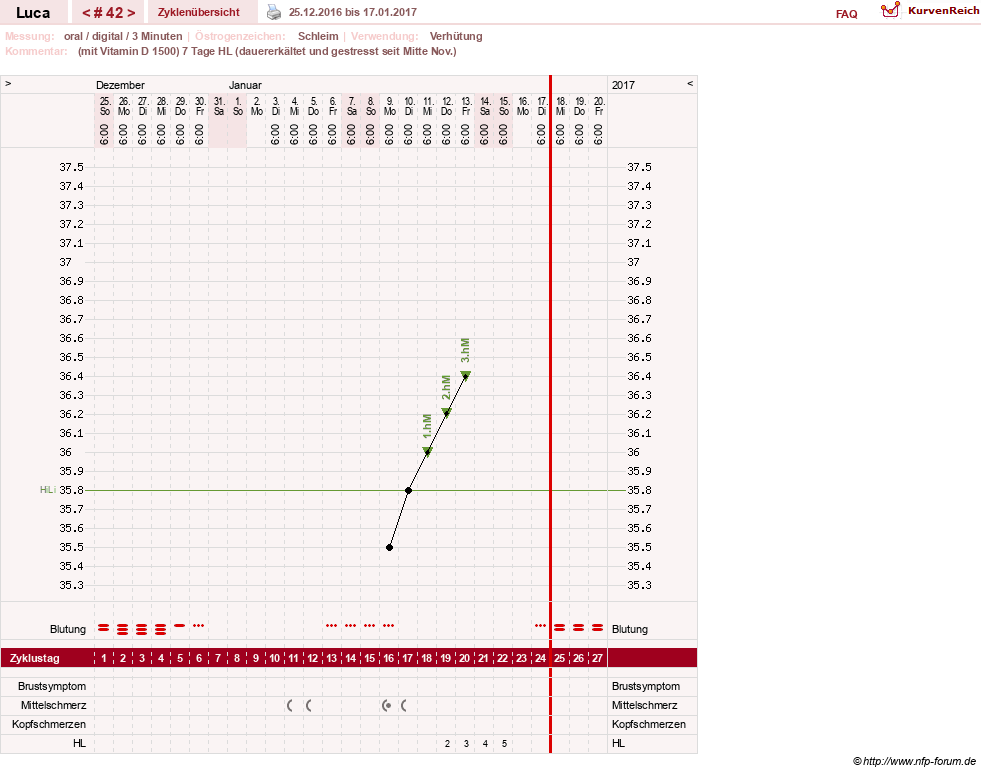Go to previous cycle with left arrow

click(x=86, y=13)
